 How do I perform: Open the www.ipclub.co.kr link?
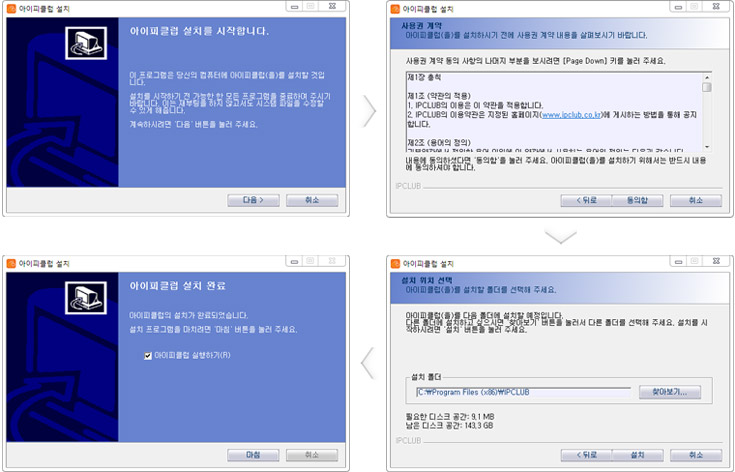pos(571,114)
